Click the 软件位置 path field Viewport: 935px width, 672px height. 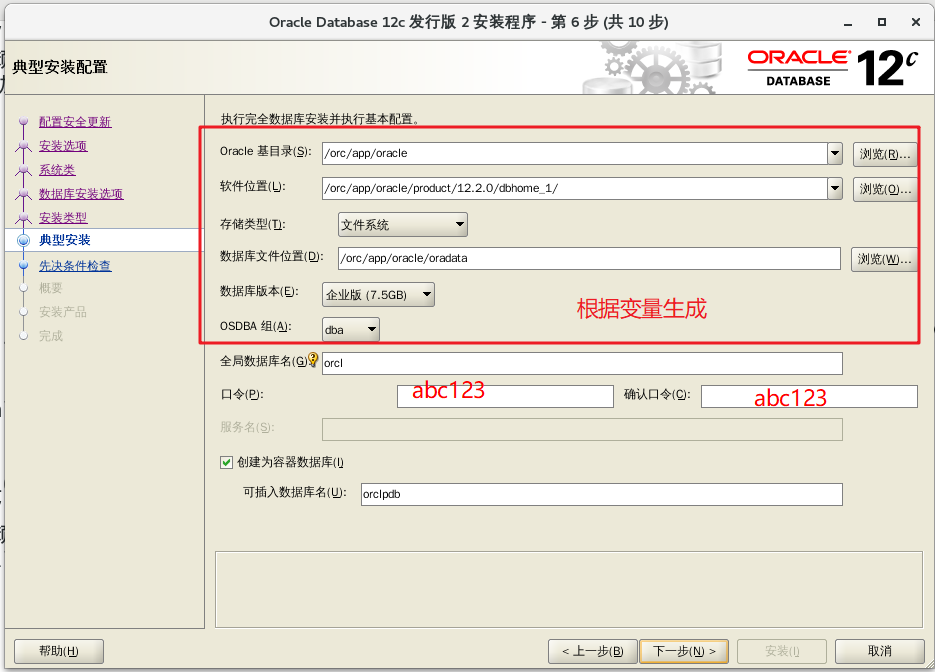[x=574, y=188]
